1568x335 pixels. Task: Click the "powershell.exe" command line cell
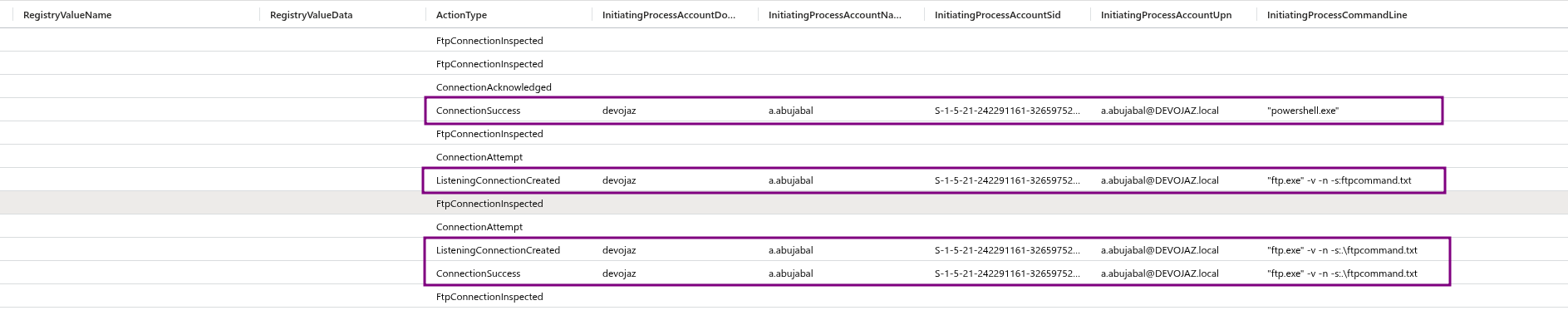pyautogui.click(x=1302, y=111)
